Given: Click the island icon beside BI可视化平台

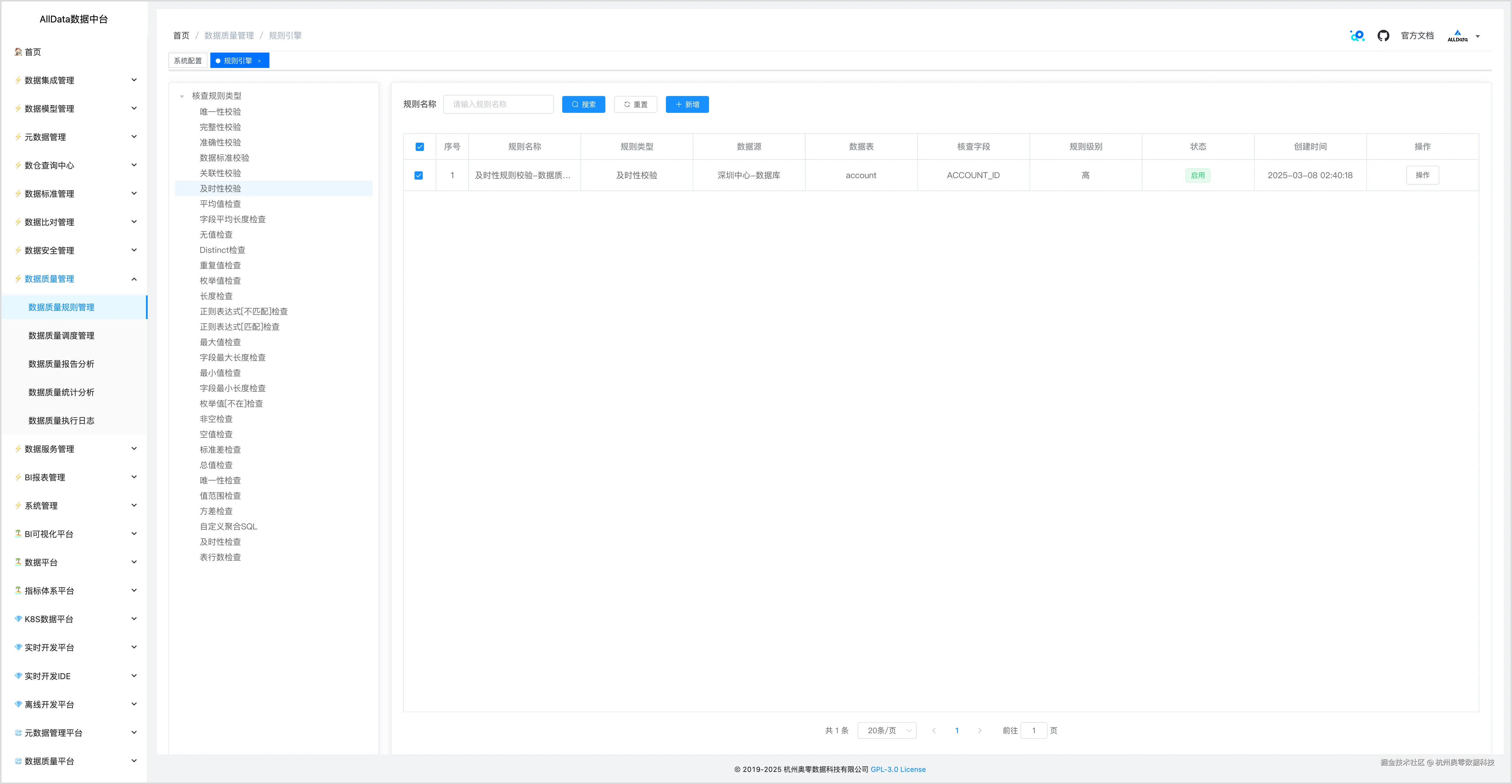Looking at the screenshot, I should [x=18, y=534].
